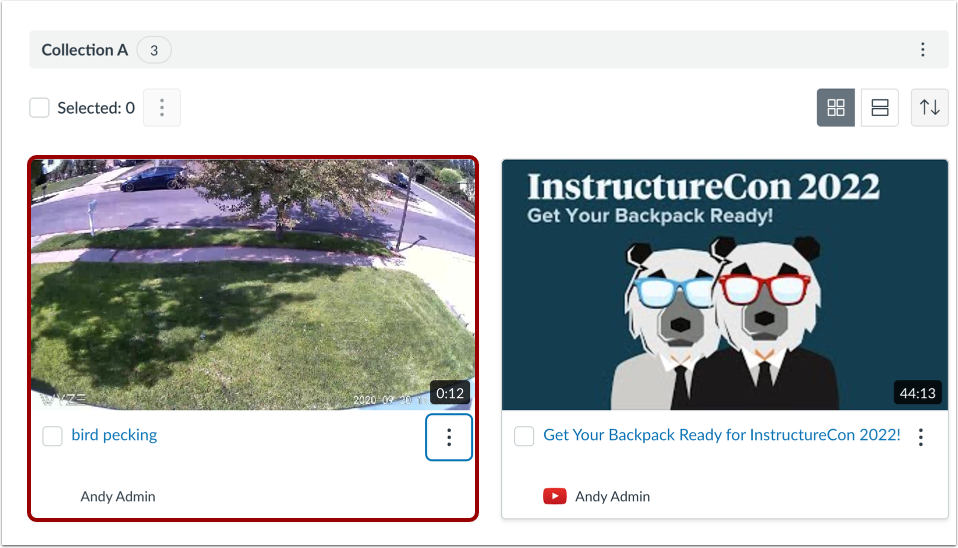958x548 pixels.
Task: Open Get Your Backpack Ready for InstructureCon 2022! link
Action: 722,435
